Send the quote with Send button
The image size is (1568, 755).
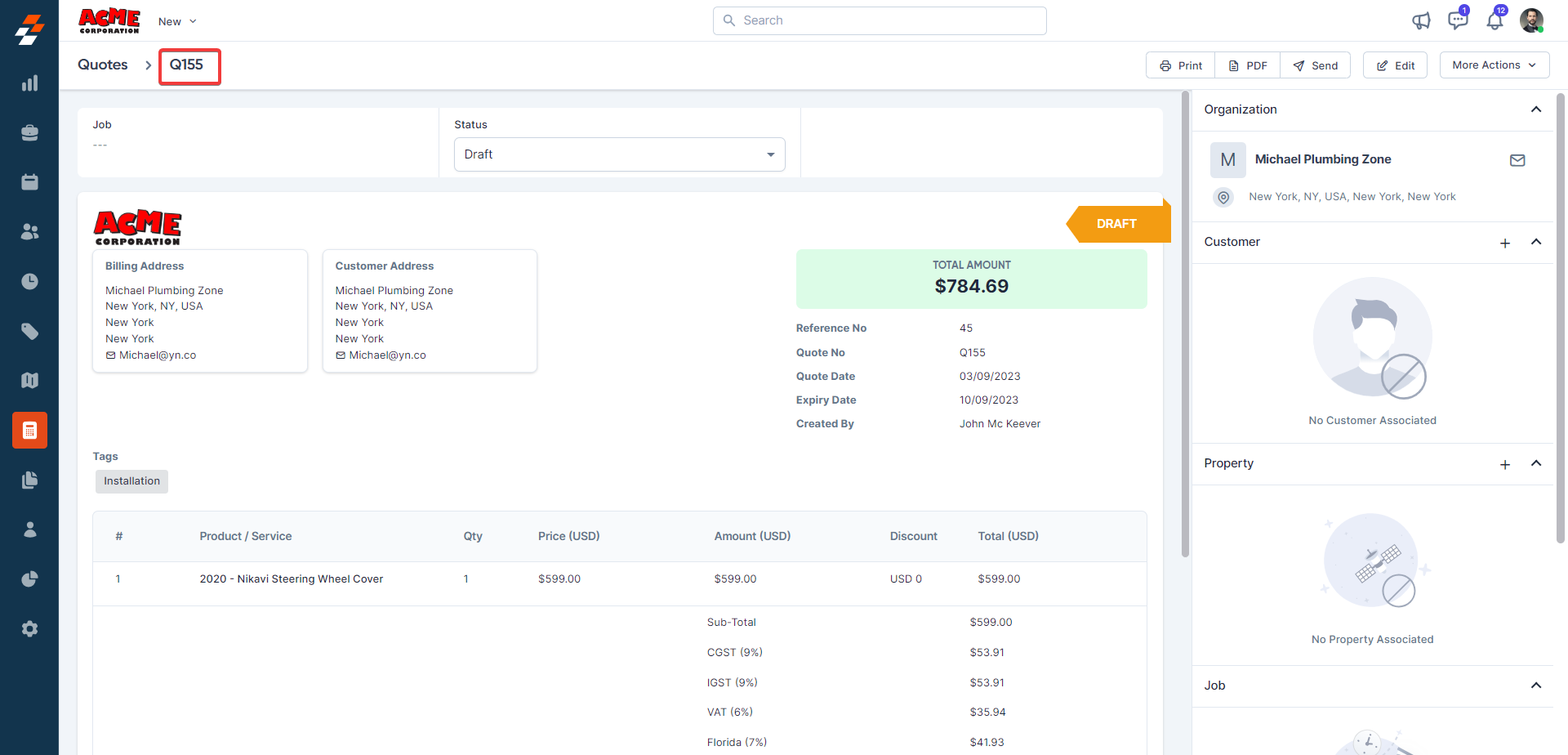pyautogui.click(x=1316, y=65)
